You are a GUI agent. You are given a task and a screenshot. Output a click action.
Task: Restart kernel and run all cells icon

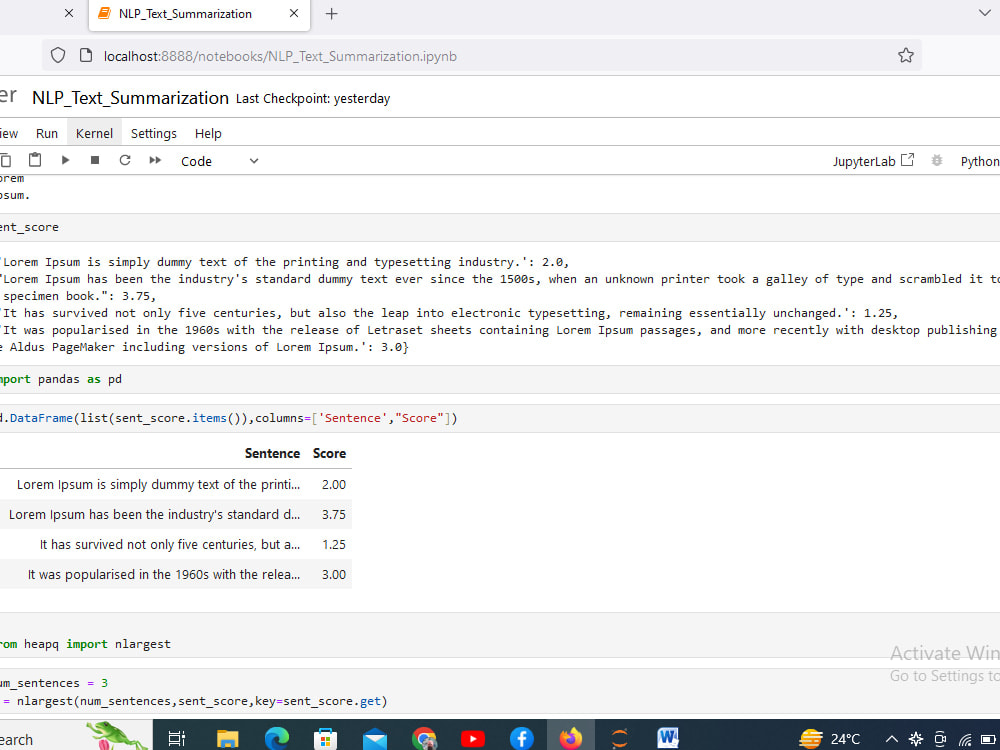pyautogui.click(x=155, y=160)
